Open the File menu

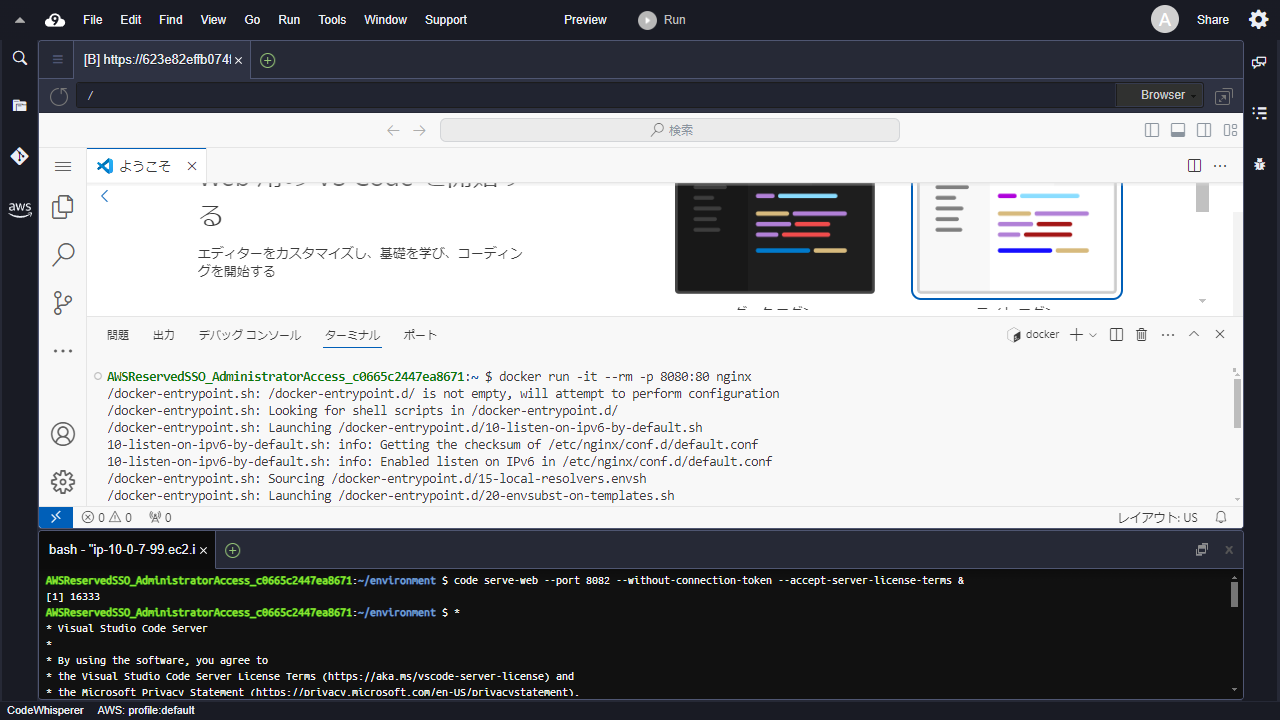(x=93, y=20)
